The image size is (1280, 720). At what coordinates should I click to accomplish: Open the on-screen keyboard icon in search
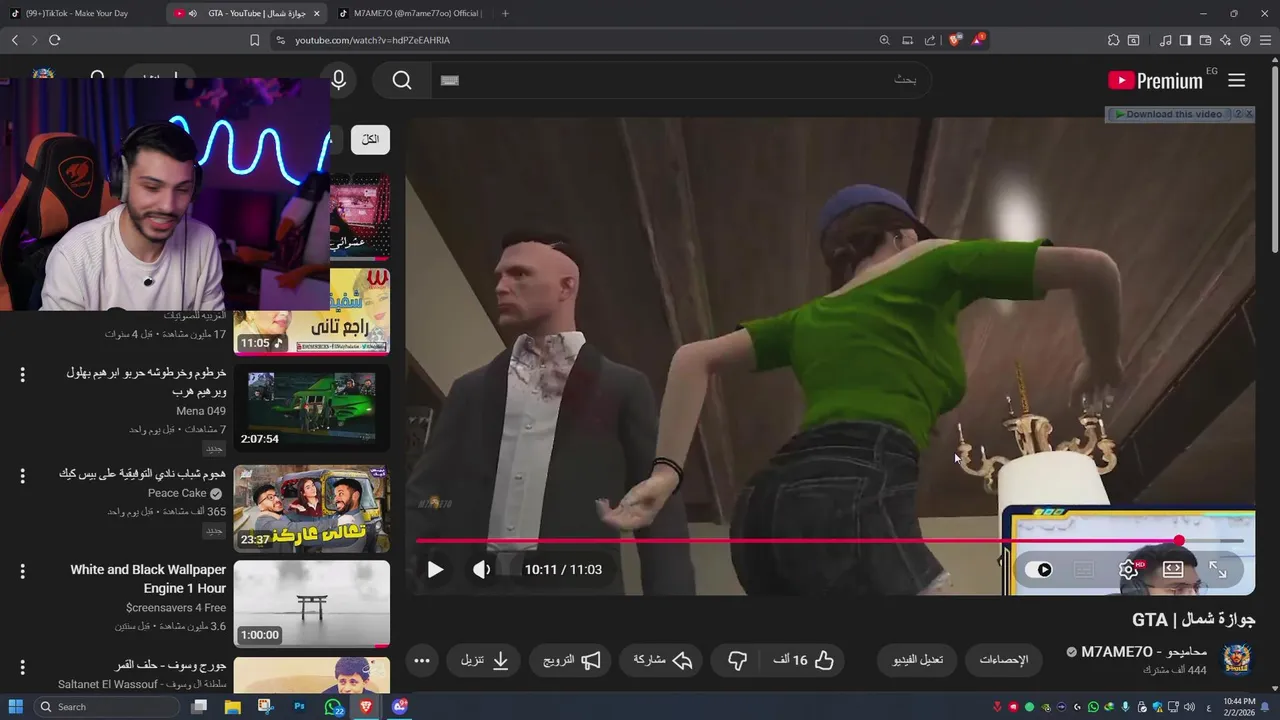point(450,80)
